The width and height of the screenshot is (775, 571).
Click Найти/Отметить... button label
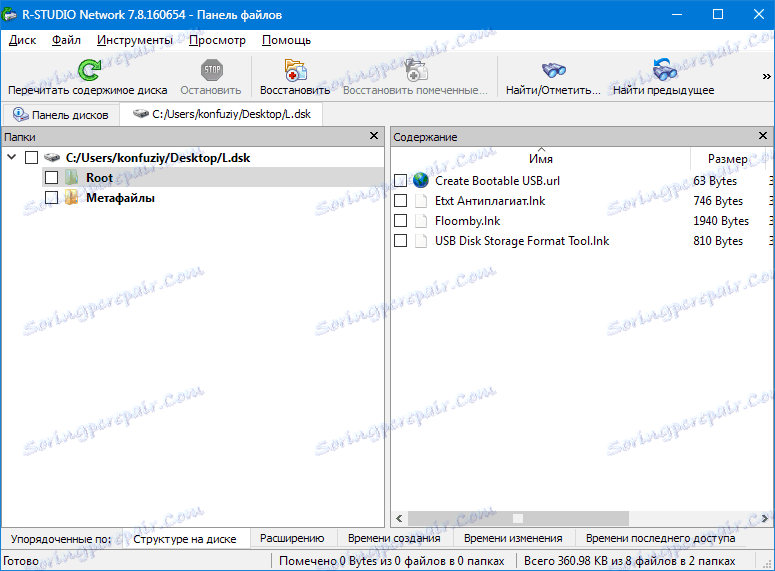[x=553, y=90]
